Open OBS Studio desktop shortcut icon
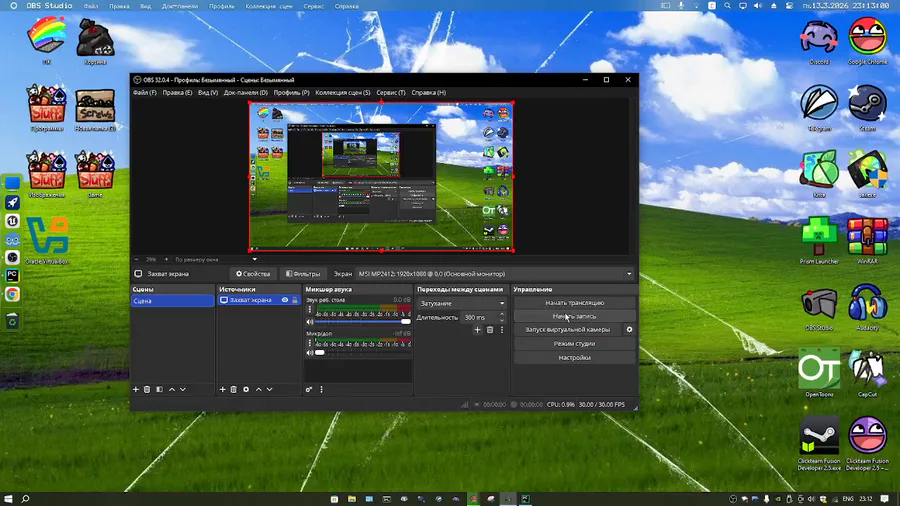 pyautogui.click(x=819, y=307)
